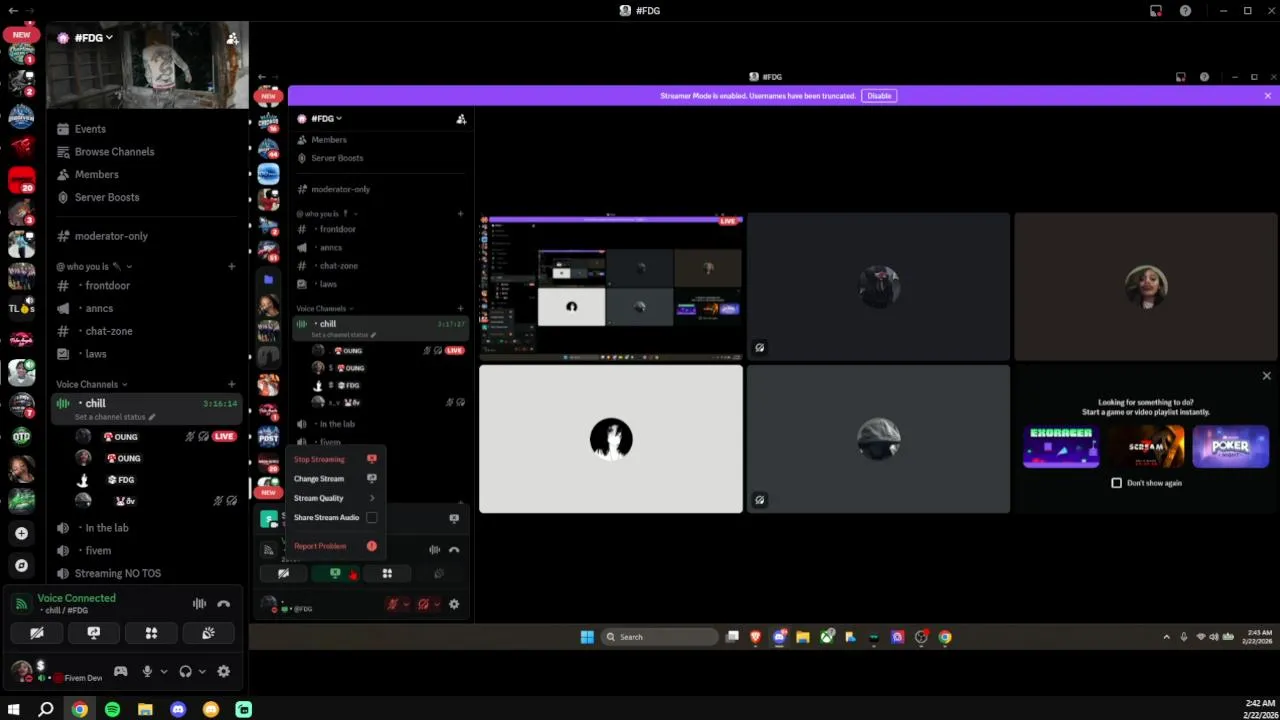Mute the microphone in the bottom user panel
This screenshot has width=1280, height=720.
pyautogui.click(x=147, y=672)
